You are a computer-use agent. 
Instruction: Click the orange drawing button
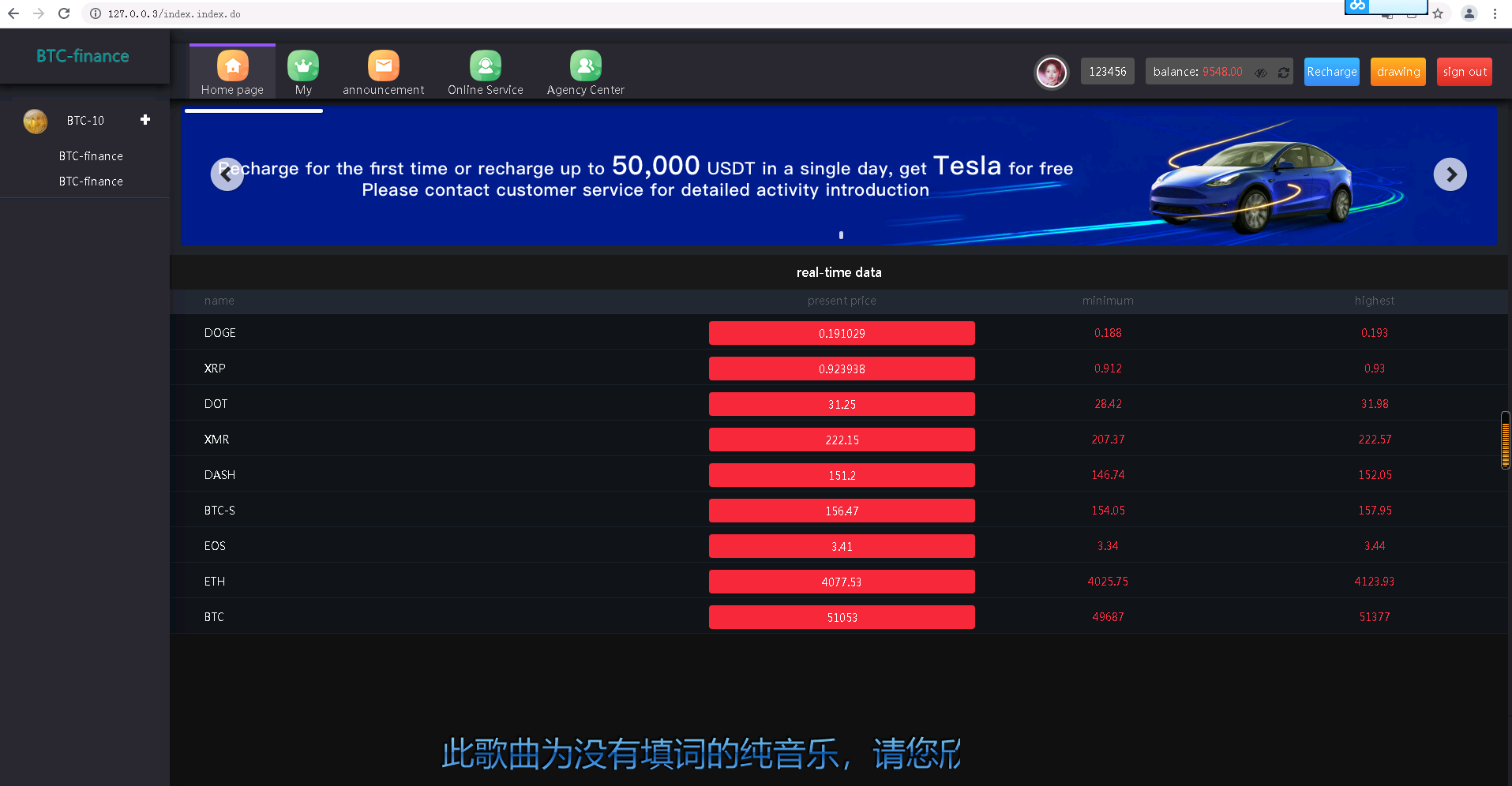(1398, 72)
